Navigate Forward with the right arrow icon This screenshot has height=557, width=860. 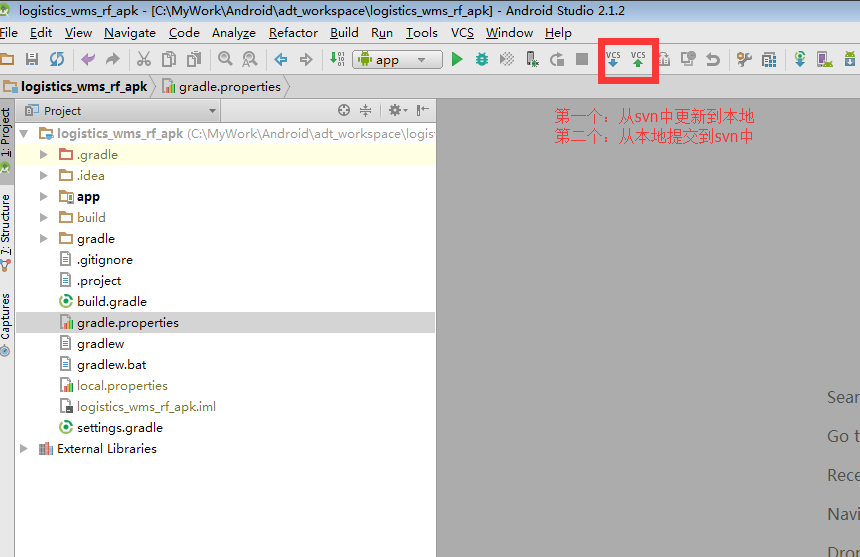pos(306,59)
